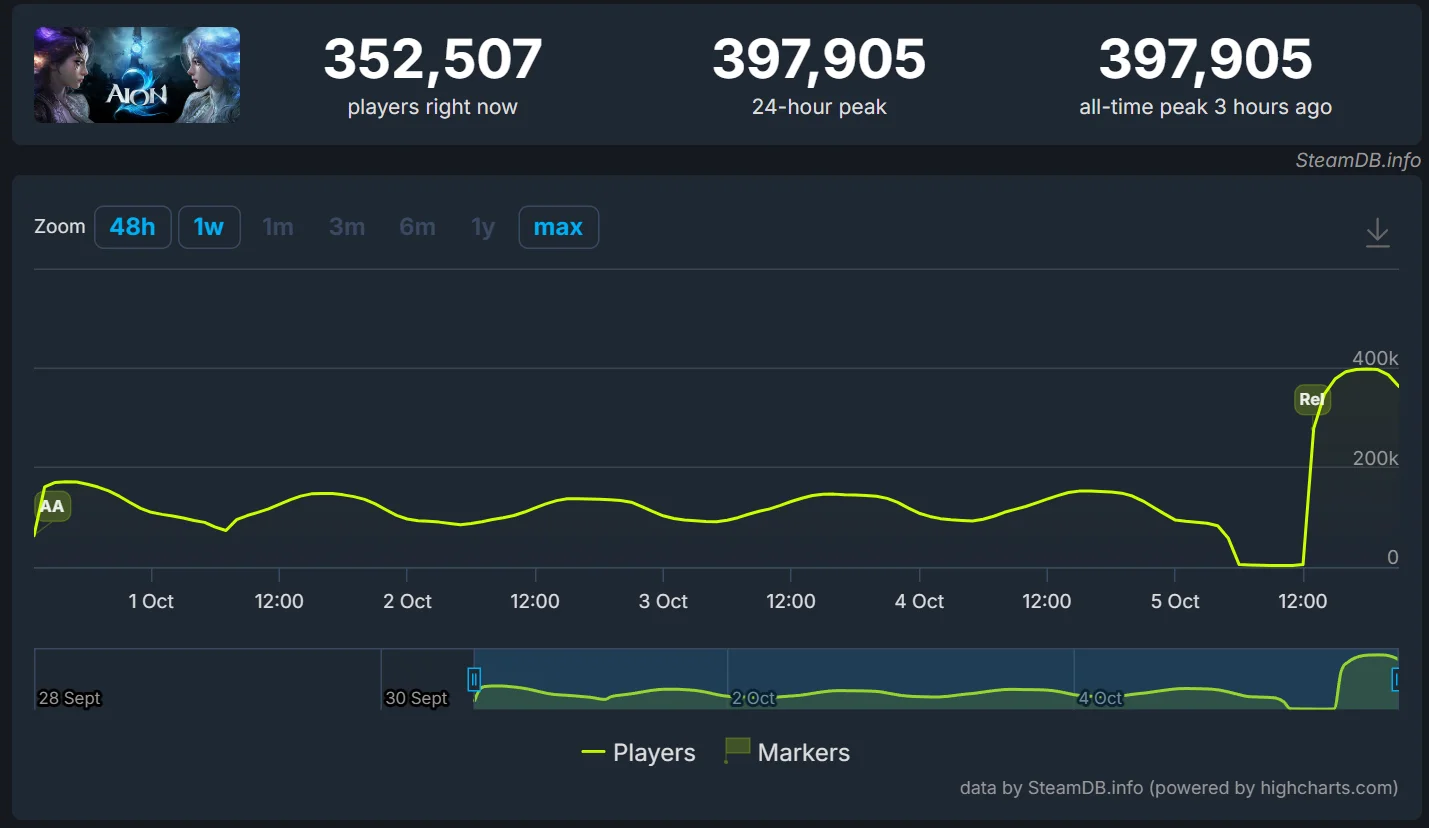Toggle the Players series in legend
This screenshot has height=828, width=1429.
638,753
